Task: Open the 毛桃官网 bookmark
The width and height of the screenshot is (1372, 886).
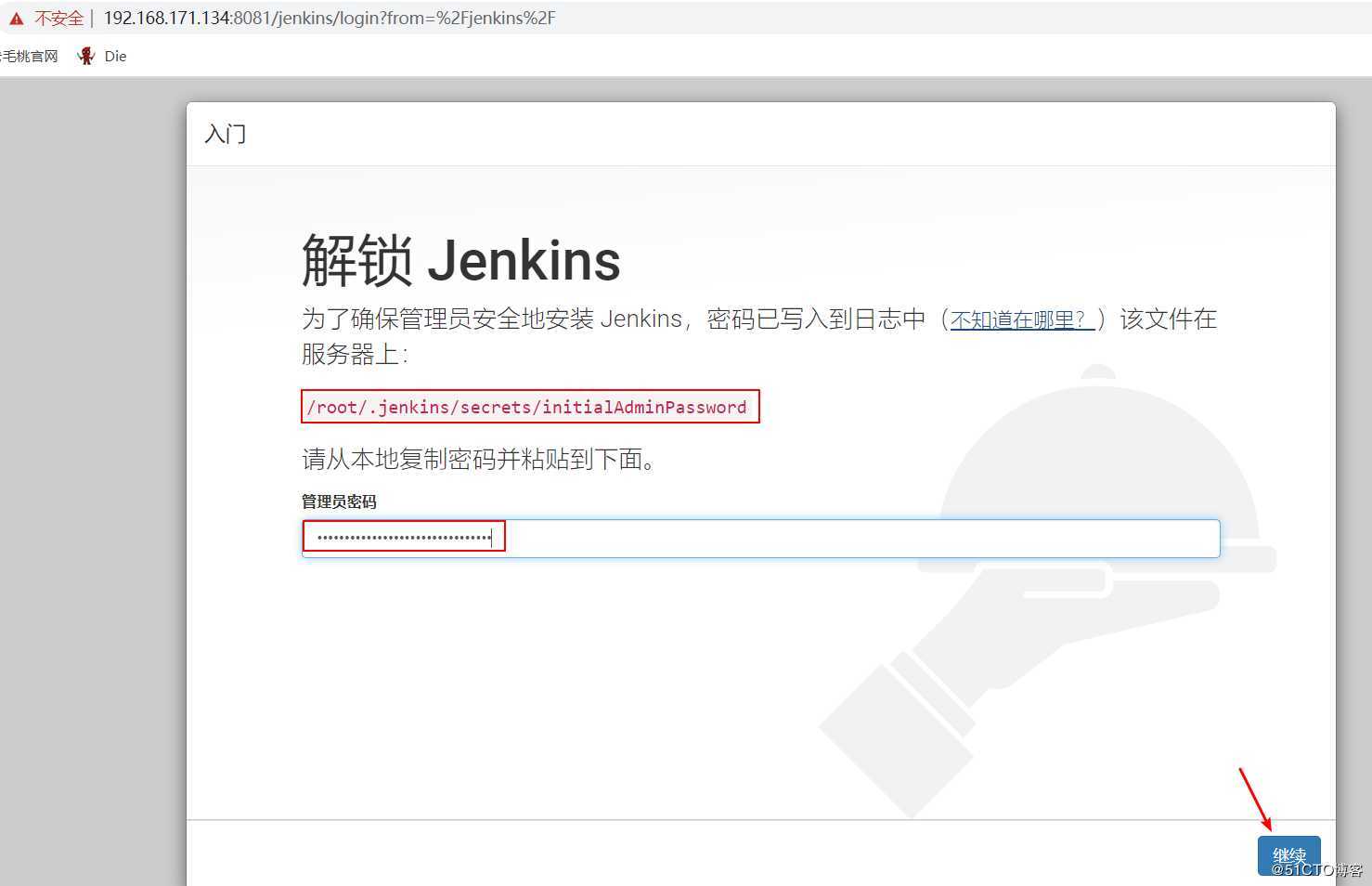Action: pos(29,56)
